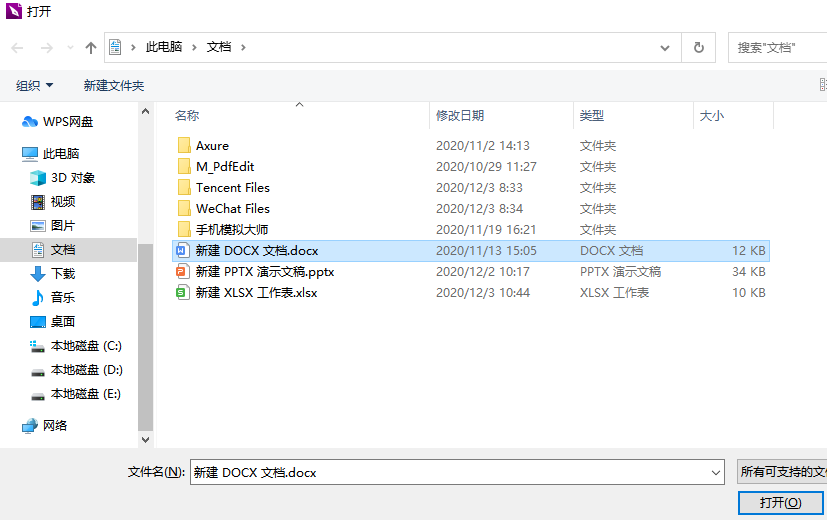Screen dimensions: 827x520
Task: Click the 打开(O) button
Action: [x=780, y=502]
